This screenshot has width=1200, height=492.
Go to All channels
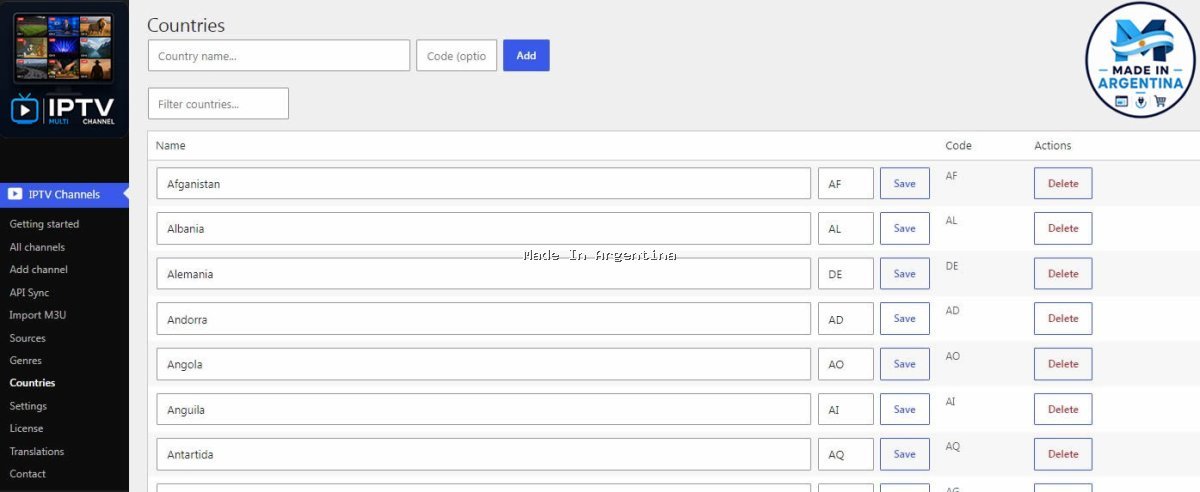[x=37, y=247]
